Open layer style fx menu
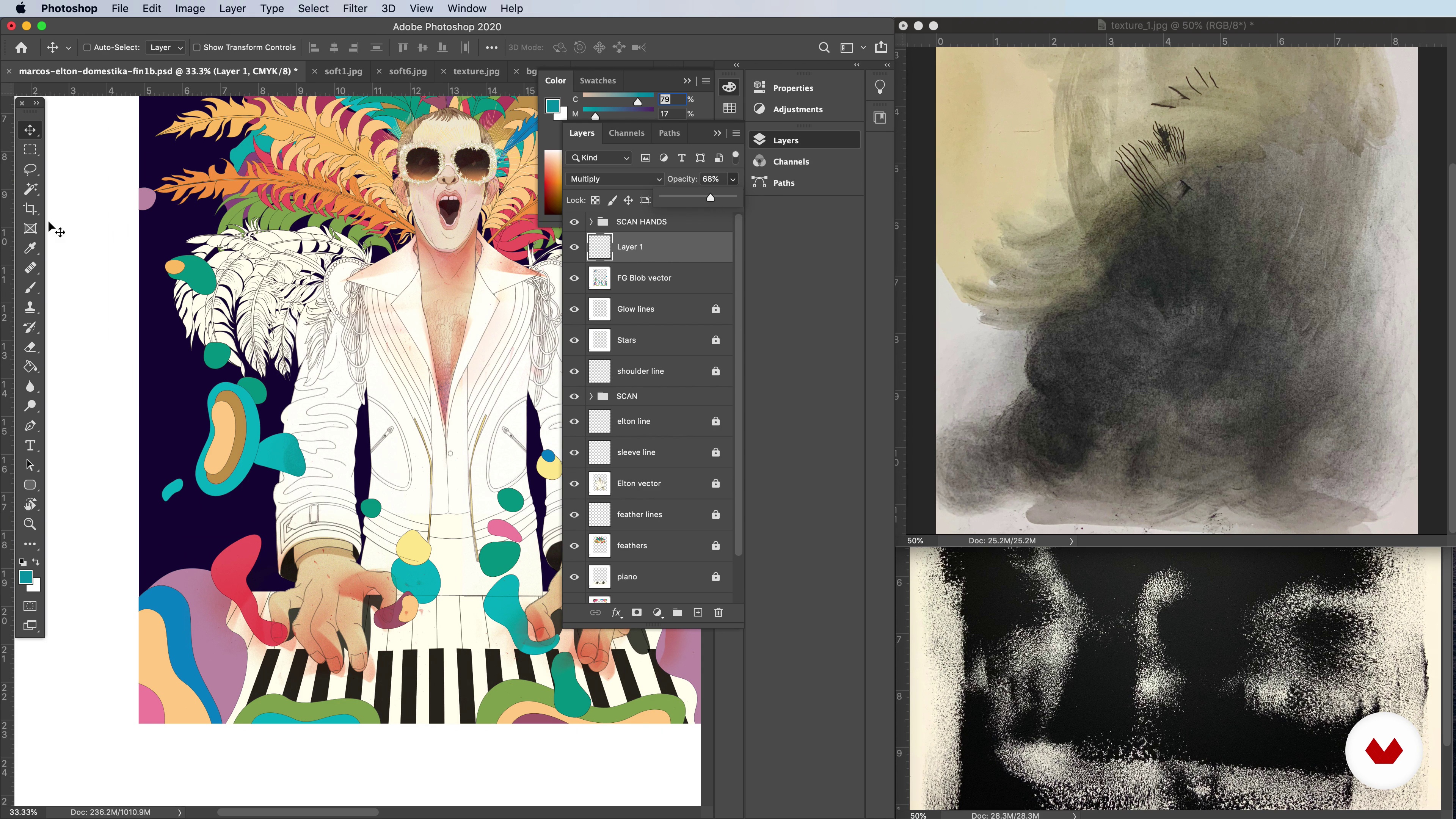Screen dimensions: 1456x819 point(617,613)
